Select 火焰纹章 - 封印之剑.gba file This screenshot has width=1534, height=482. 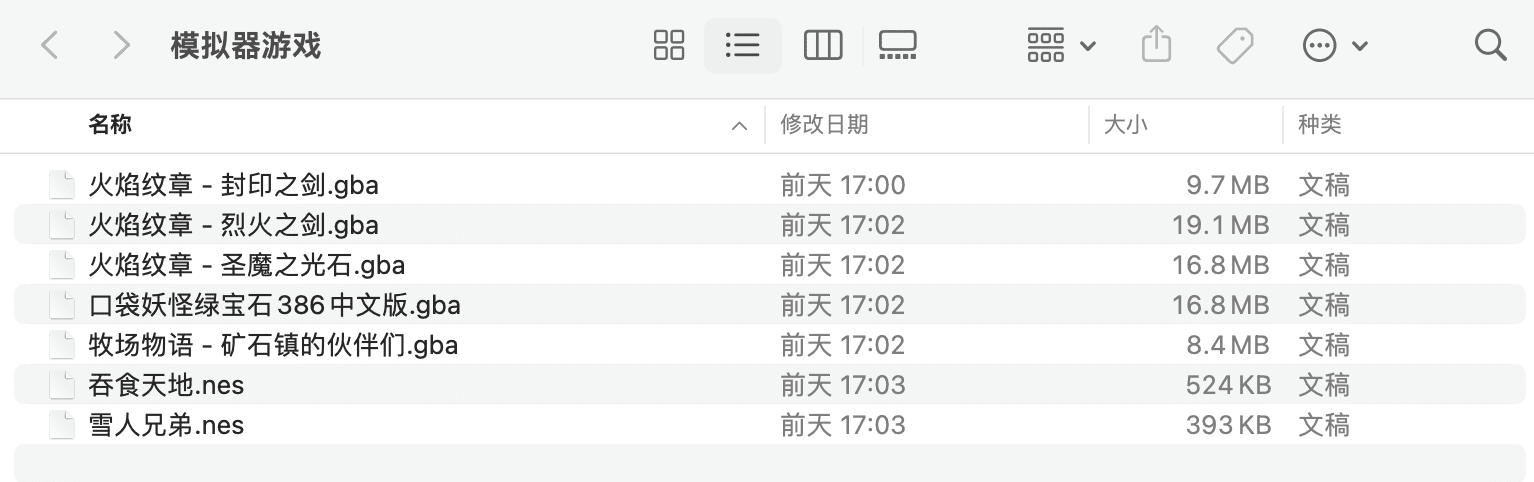[233, 185]
